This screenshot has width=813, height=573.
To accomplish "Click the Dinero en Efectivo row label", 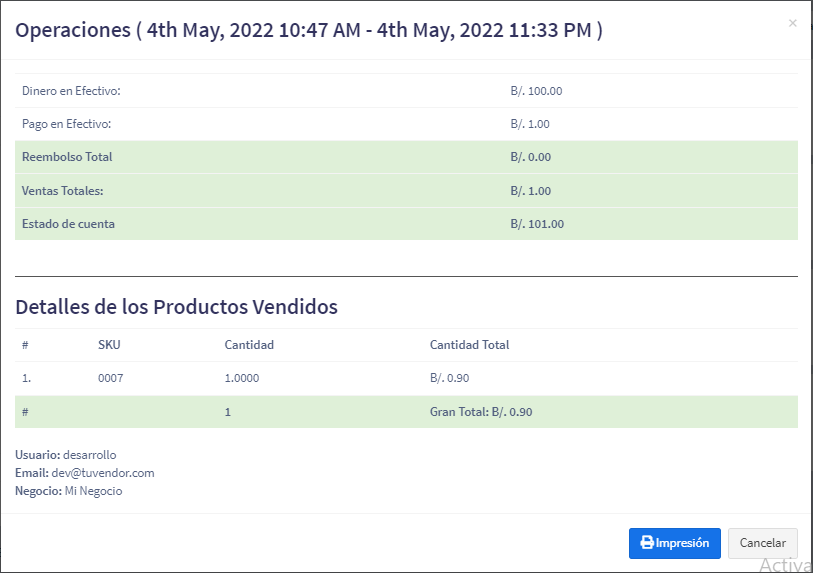I will coord(71,91).
